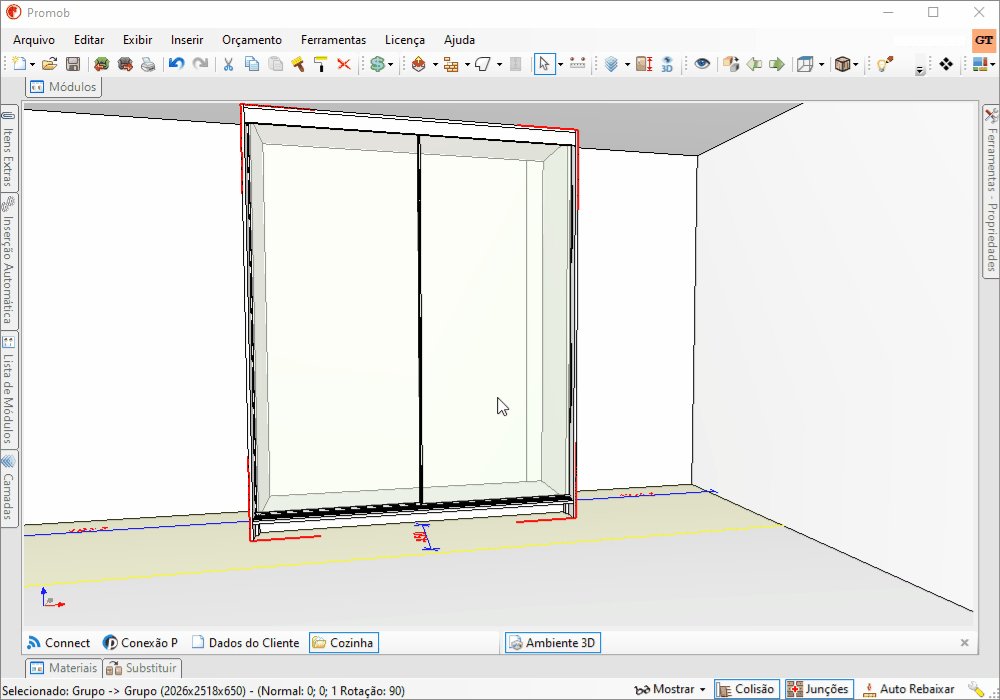
Task: Click the Undo arrow icon
Action: coord(176,64)
